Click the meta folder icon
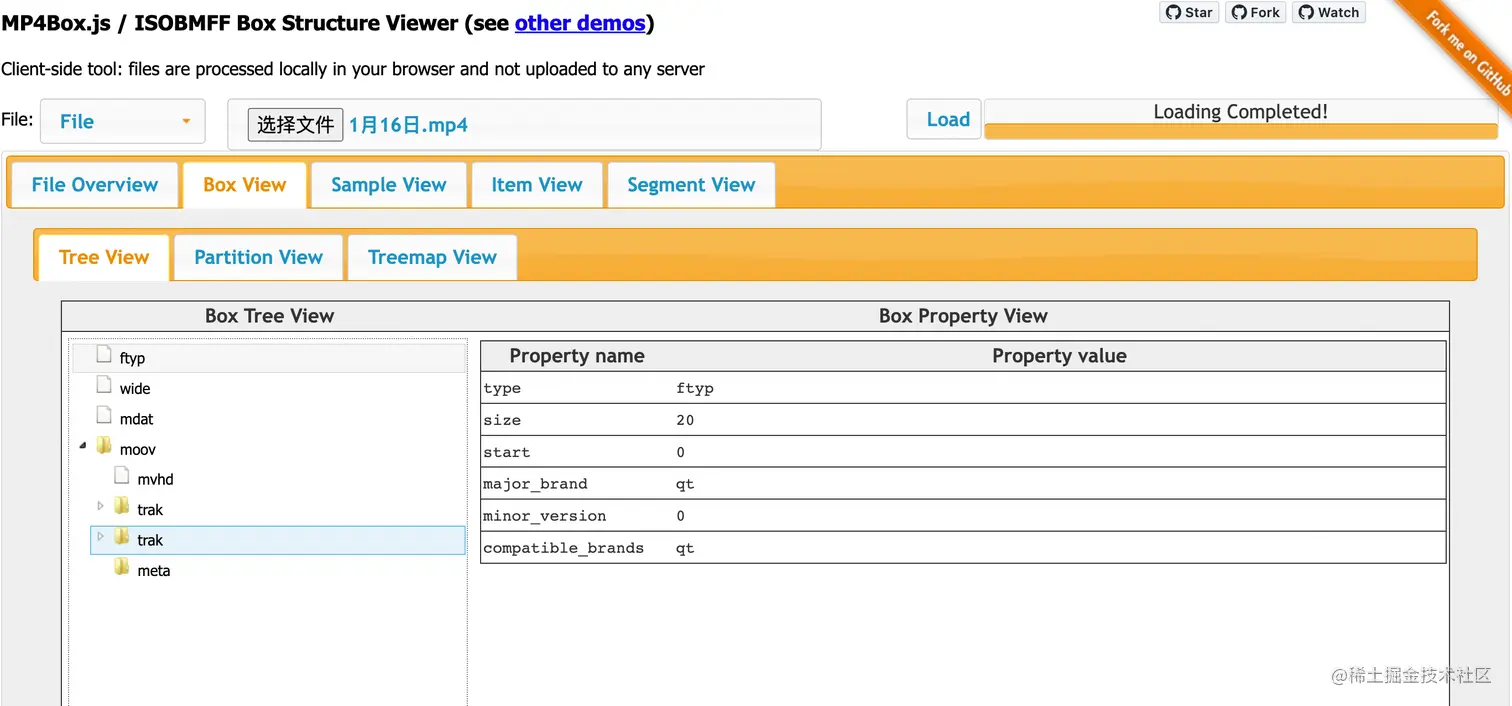This screenshot has height=706, width=1512. [122, 567]
